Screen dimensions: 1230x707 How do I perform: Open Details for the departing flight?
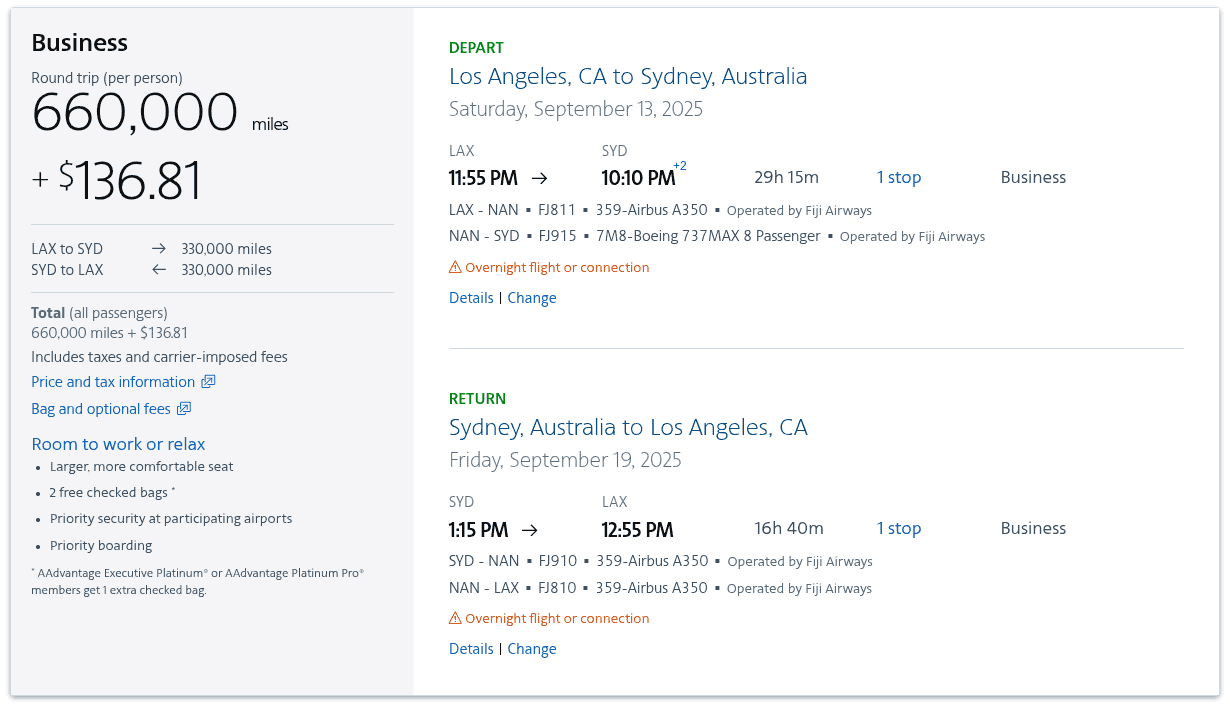[471, 297]
